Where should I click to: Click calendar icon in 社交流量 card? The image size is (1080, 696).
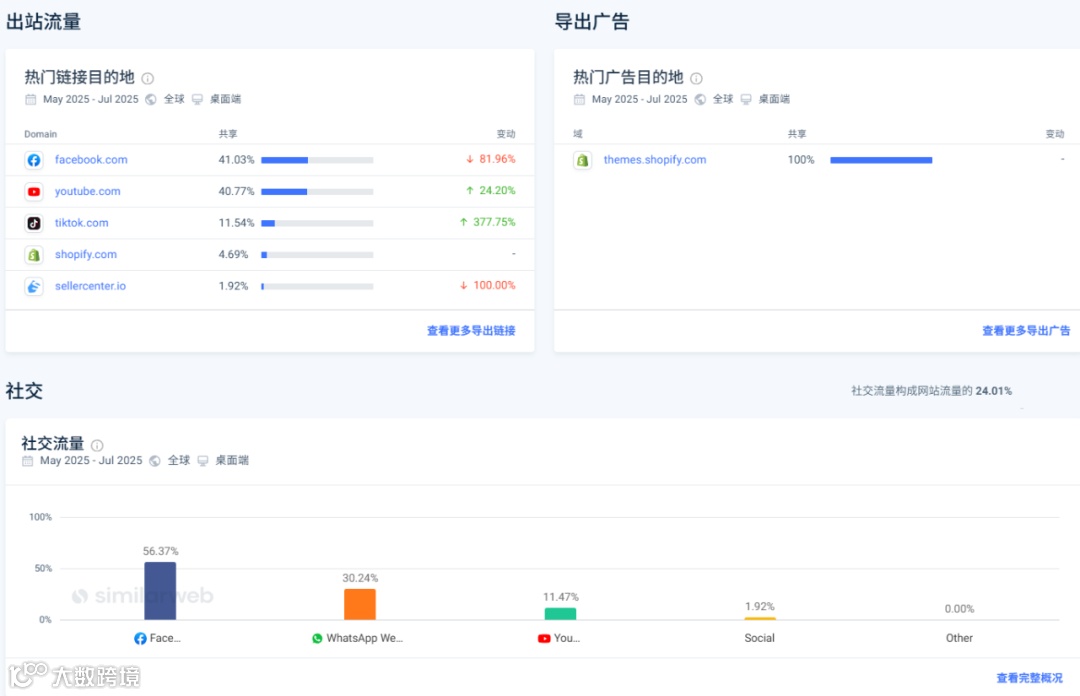pos(28,460)
